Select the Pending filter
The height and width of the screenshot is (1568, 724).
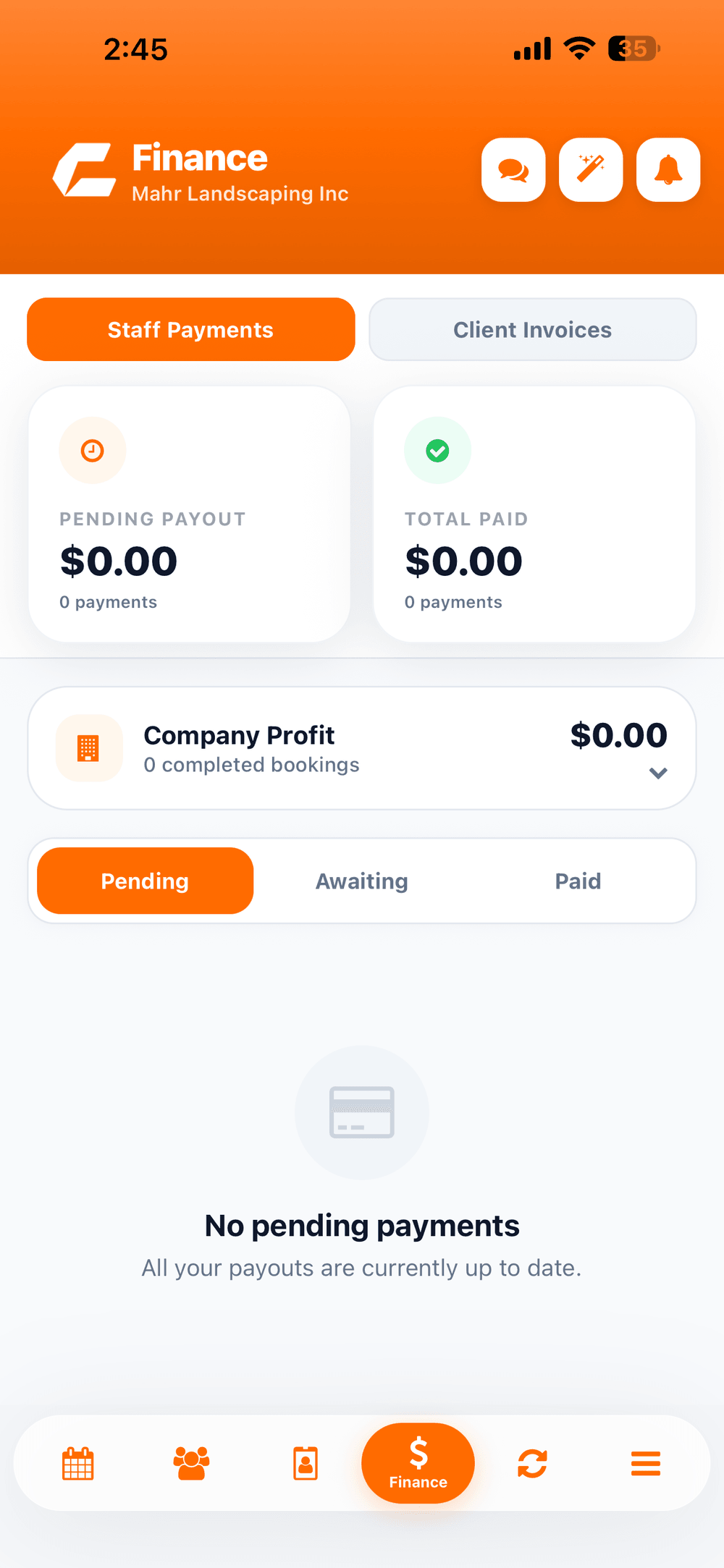(146, 881)
